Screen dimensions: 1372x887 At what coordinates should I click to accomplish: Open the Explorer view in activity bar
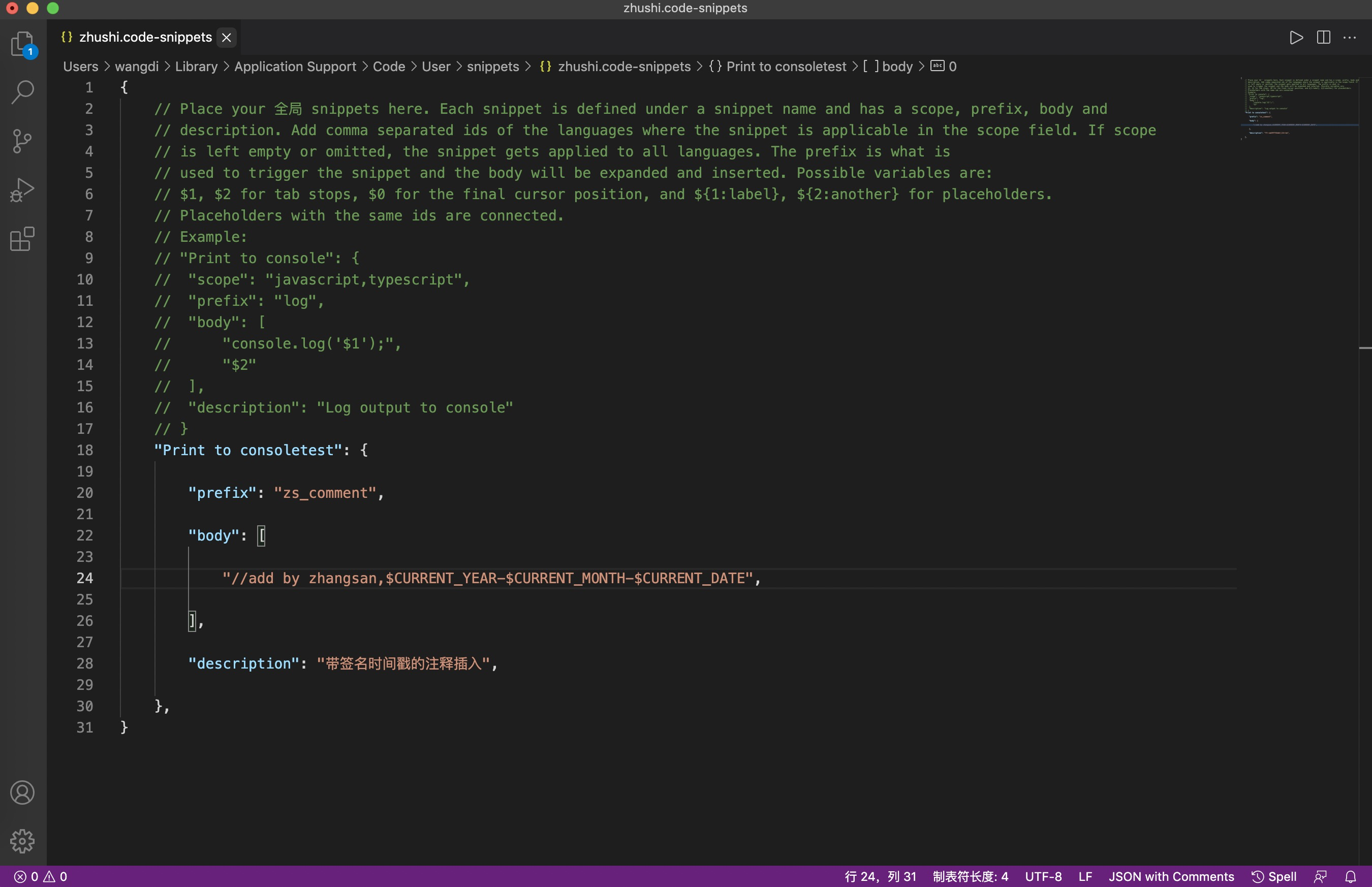[22, 44]
